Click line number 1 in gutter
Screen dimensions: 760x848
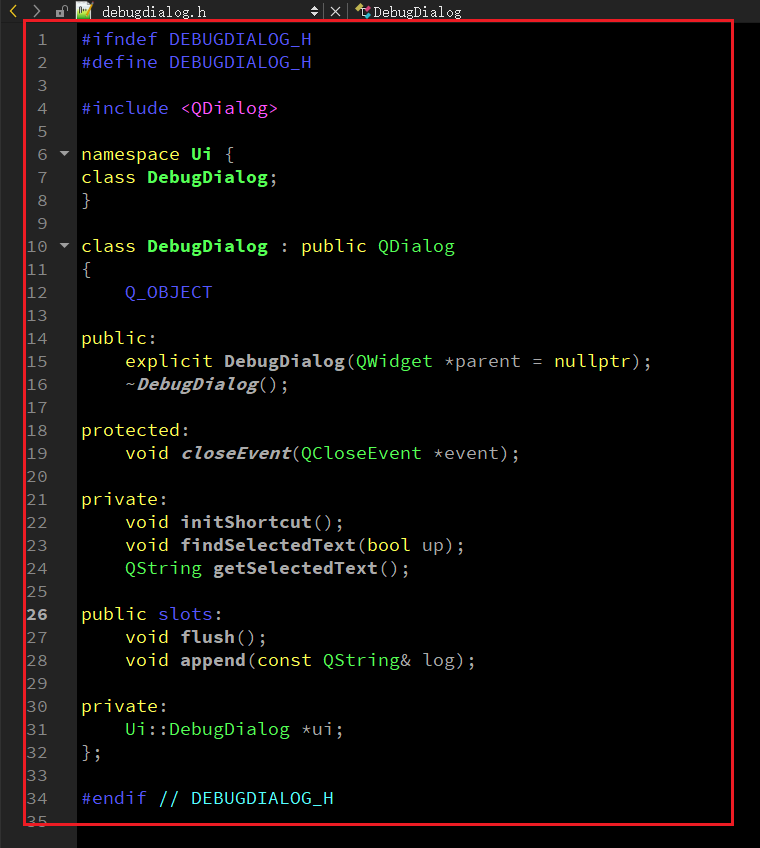tap(42, 39)
